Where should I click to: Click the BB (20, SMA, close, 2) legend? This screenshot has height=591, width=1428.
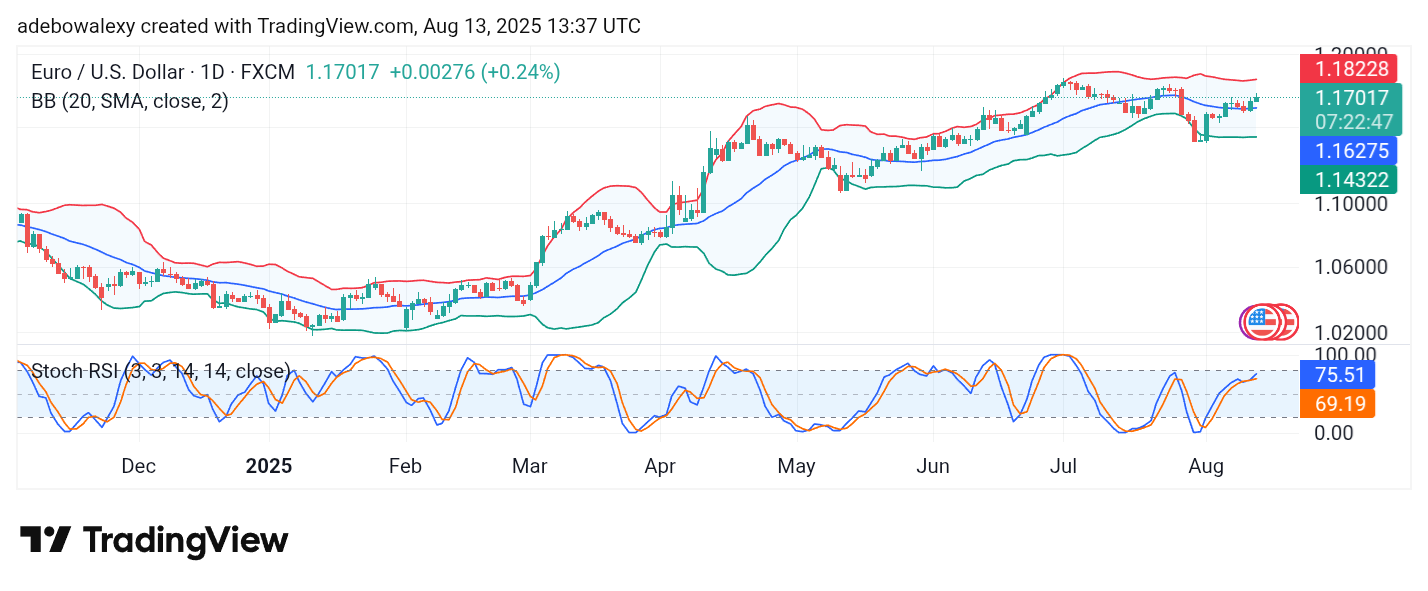tap(129, 101)
